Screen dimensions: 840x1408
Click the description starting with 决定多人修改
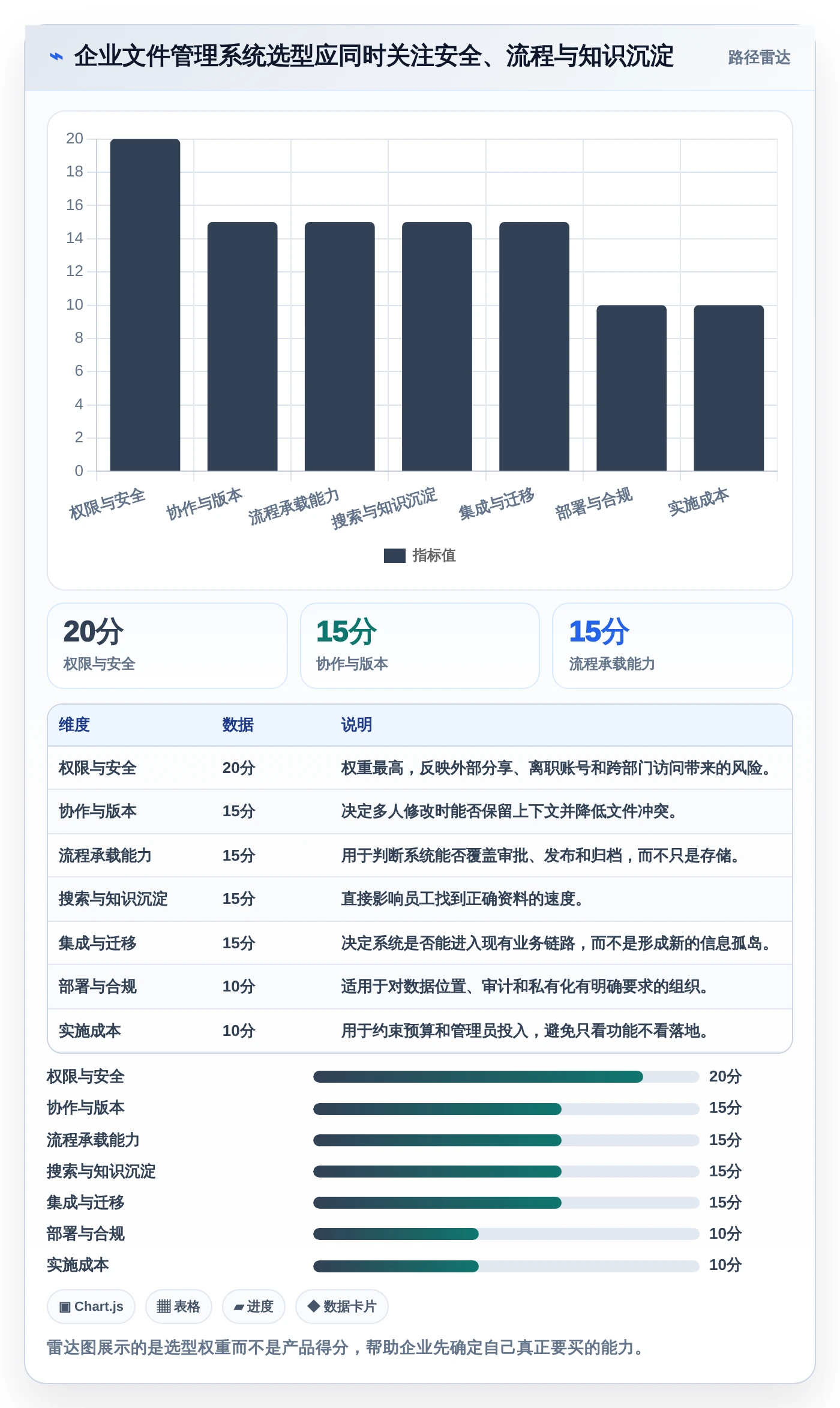point(509,811)
